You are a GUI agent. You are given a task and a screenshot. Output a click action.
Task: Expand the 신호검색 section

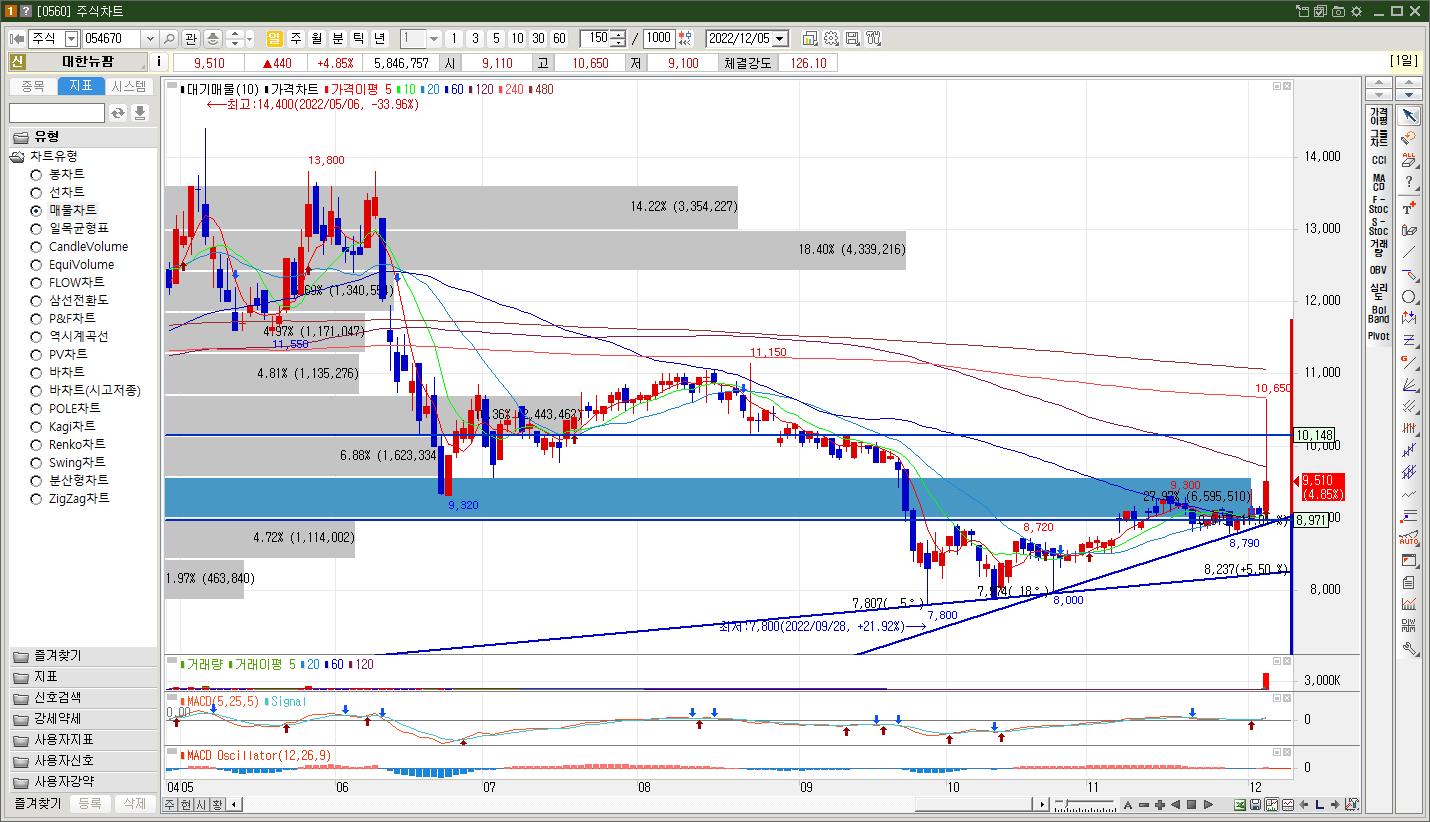tap(83, 698)
